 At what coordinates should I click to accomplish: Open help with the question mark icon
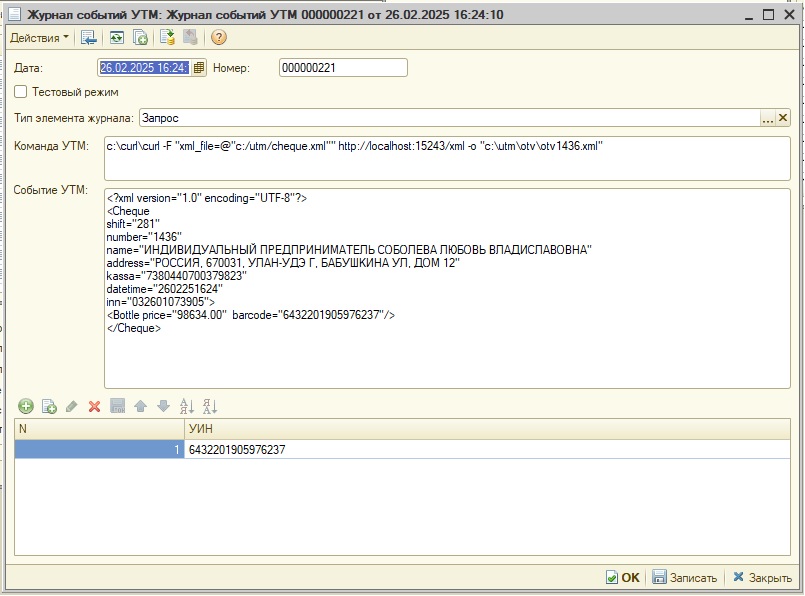click(x=219, y=37)
